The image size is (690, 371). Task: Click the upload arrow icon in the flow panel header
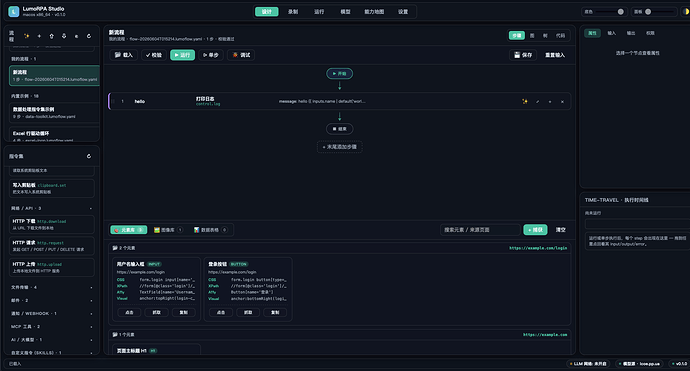[51, 36]
